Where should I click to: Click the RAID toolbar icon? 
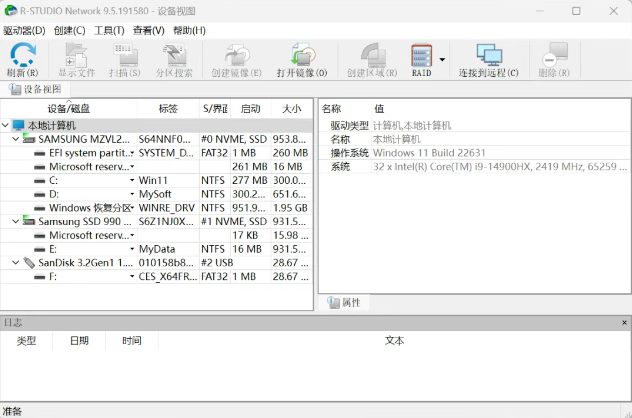tap(421, 59)
